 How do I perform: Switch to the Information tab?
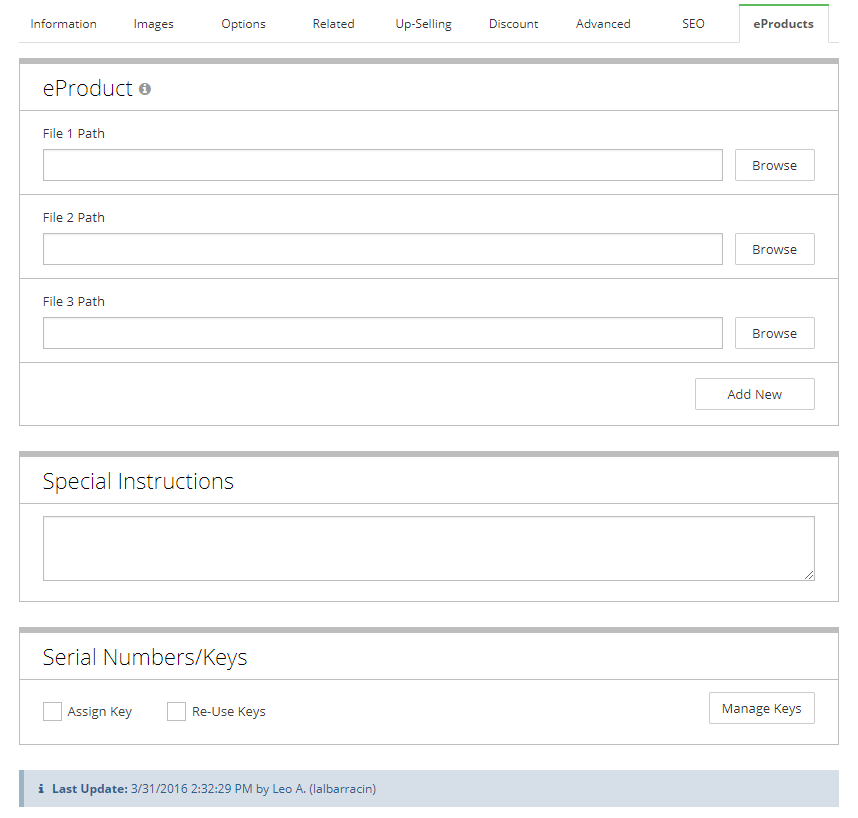coord(64,24)
